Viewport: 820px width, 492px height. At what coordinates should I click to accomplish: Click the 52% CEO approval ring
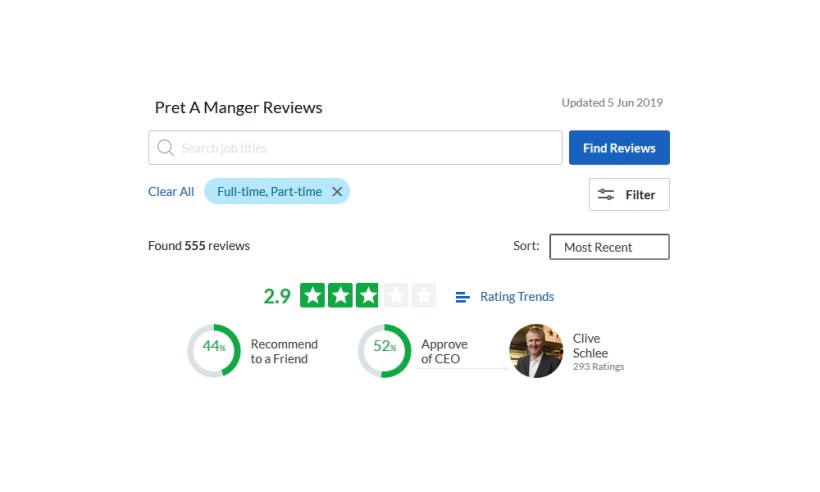pos(384,350)
